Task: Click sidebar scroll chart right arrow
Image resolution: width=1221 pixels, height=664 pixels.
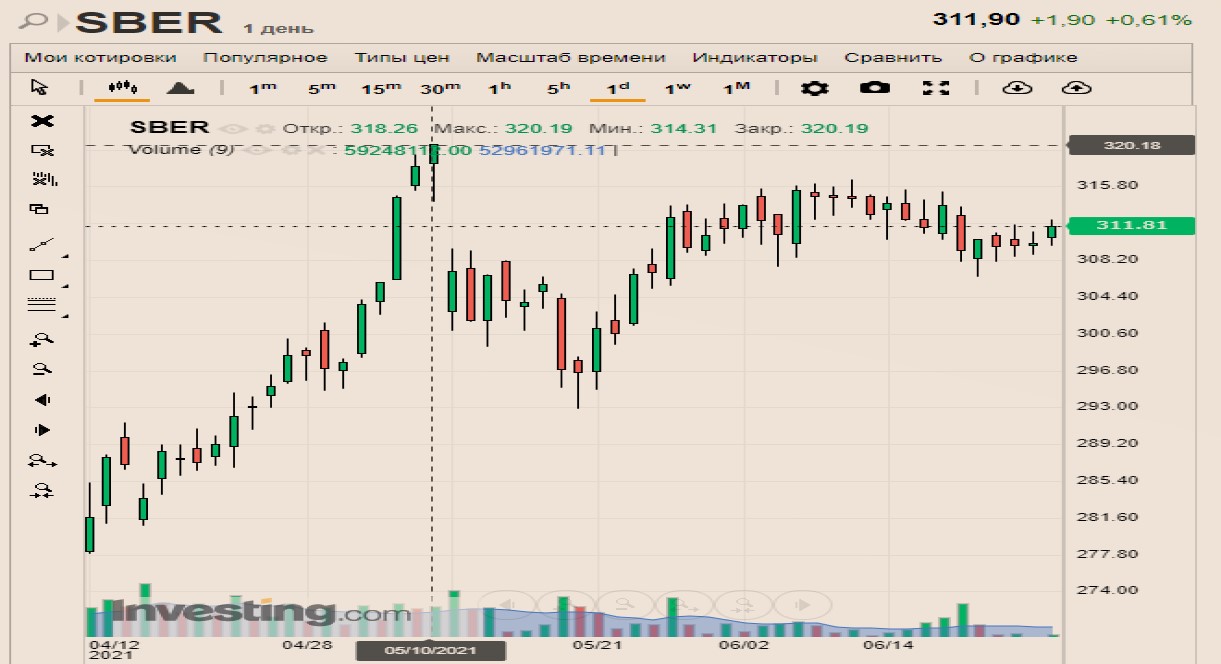Action: (42, 430)
